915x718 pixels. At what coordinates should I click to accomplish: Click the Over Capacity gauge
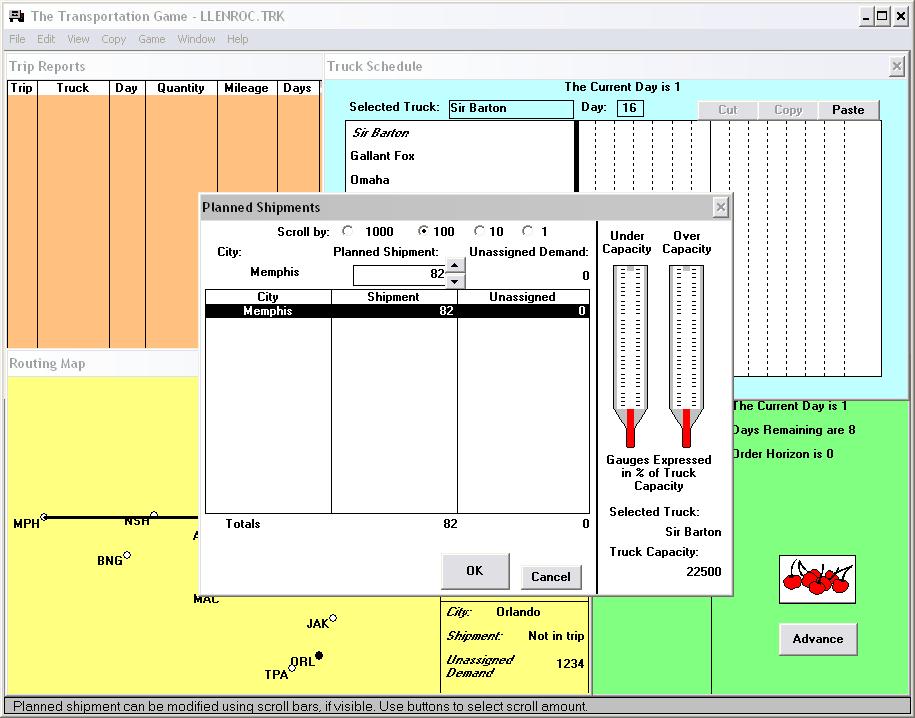pyautogui.click(x=686, y=356)
